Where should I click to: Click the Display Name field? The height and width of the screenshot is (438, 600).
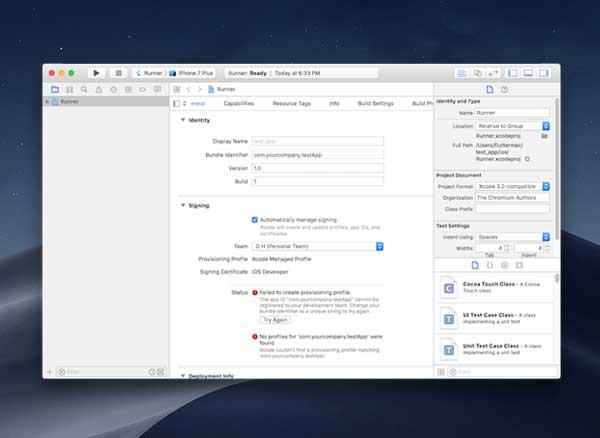tap(318, 141)
